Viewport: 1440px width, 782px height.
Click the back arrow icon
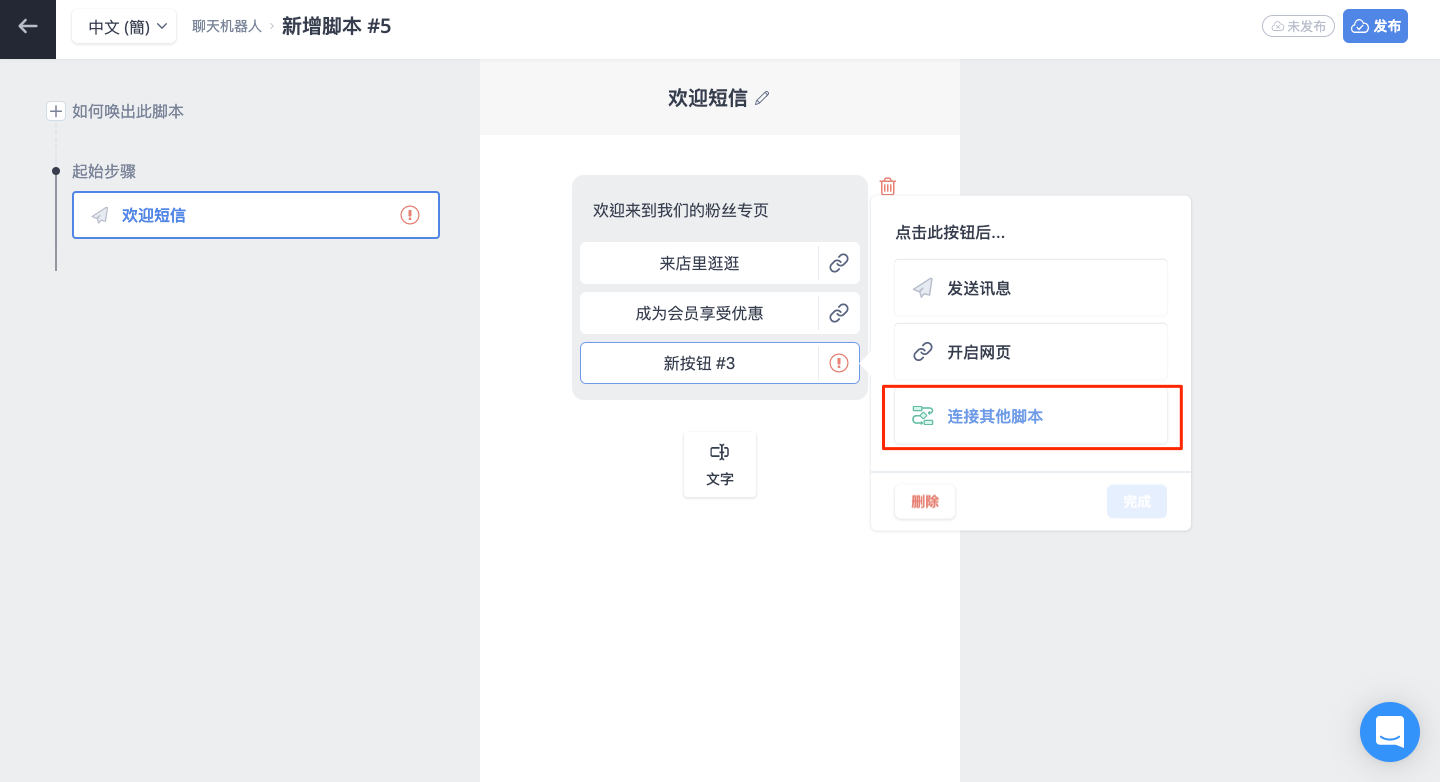28,26
